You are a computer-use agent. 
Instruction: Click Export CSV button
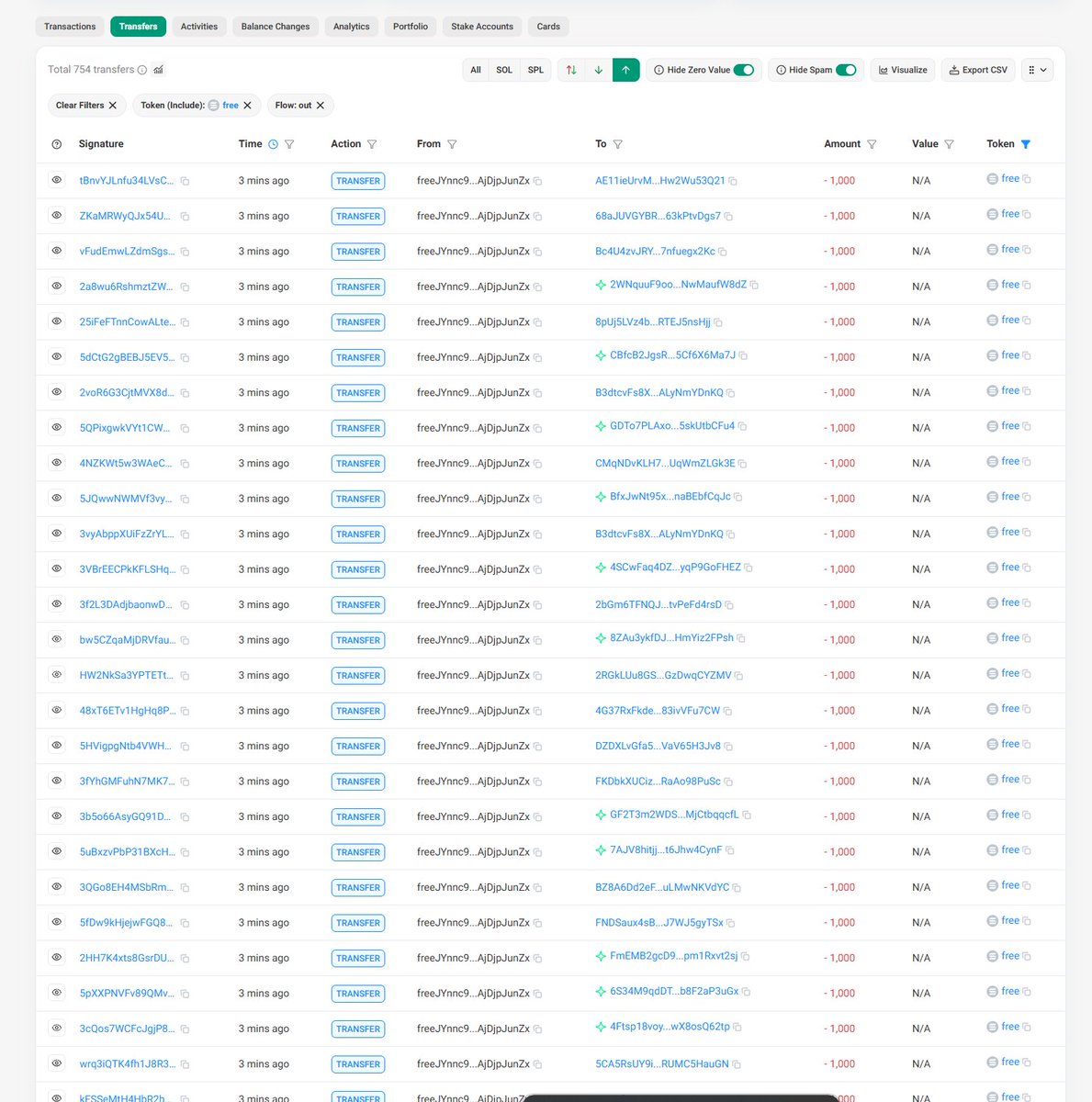978,70
